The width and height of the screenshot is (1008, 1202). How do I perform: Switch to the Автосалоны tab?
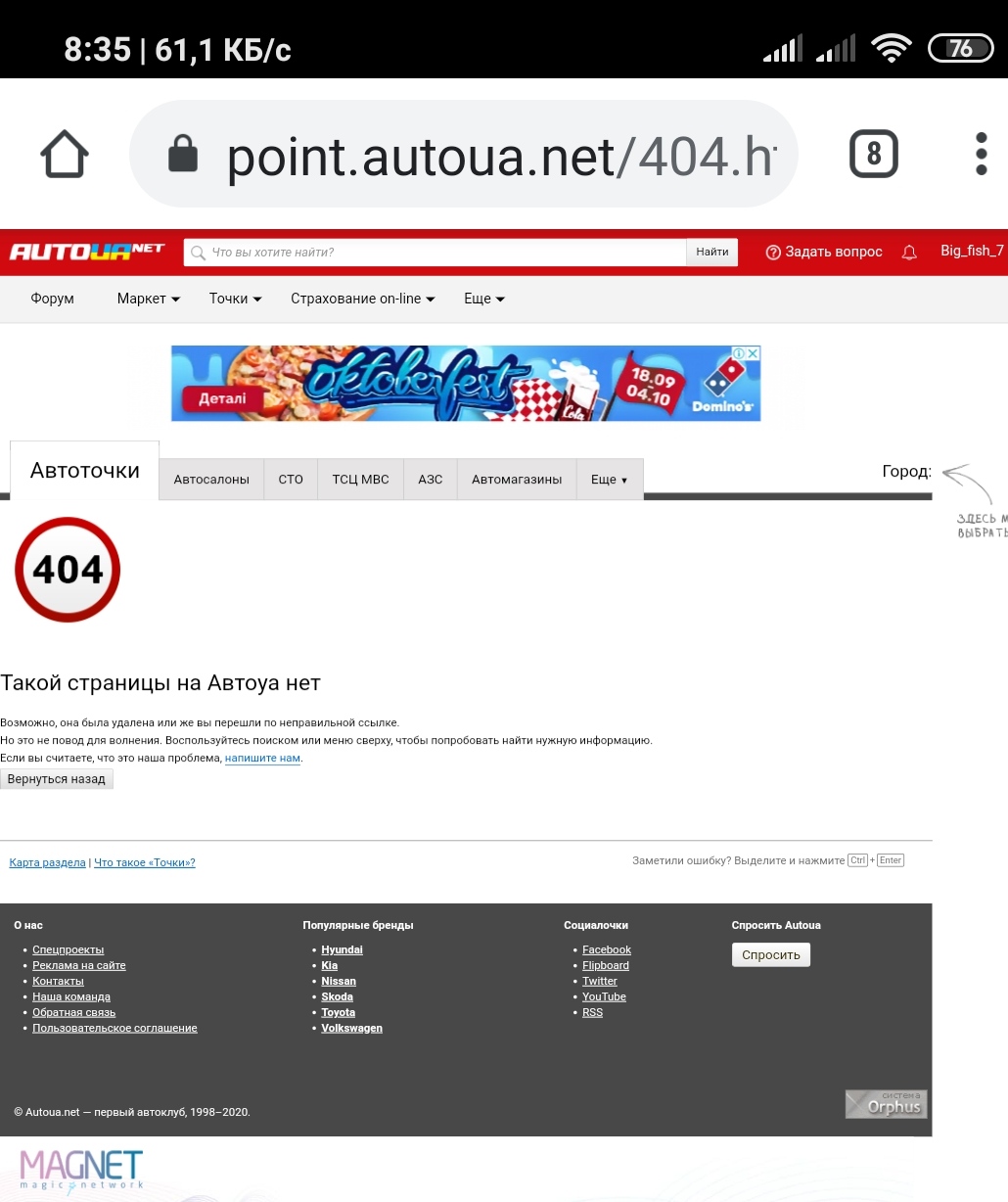[x=211, y=480]
